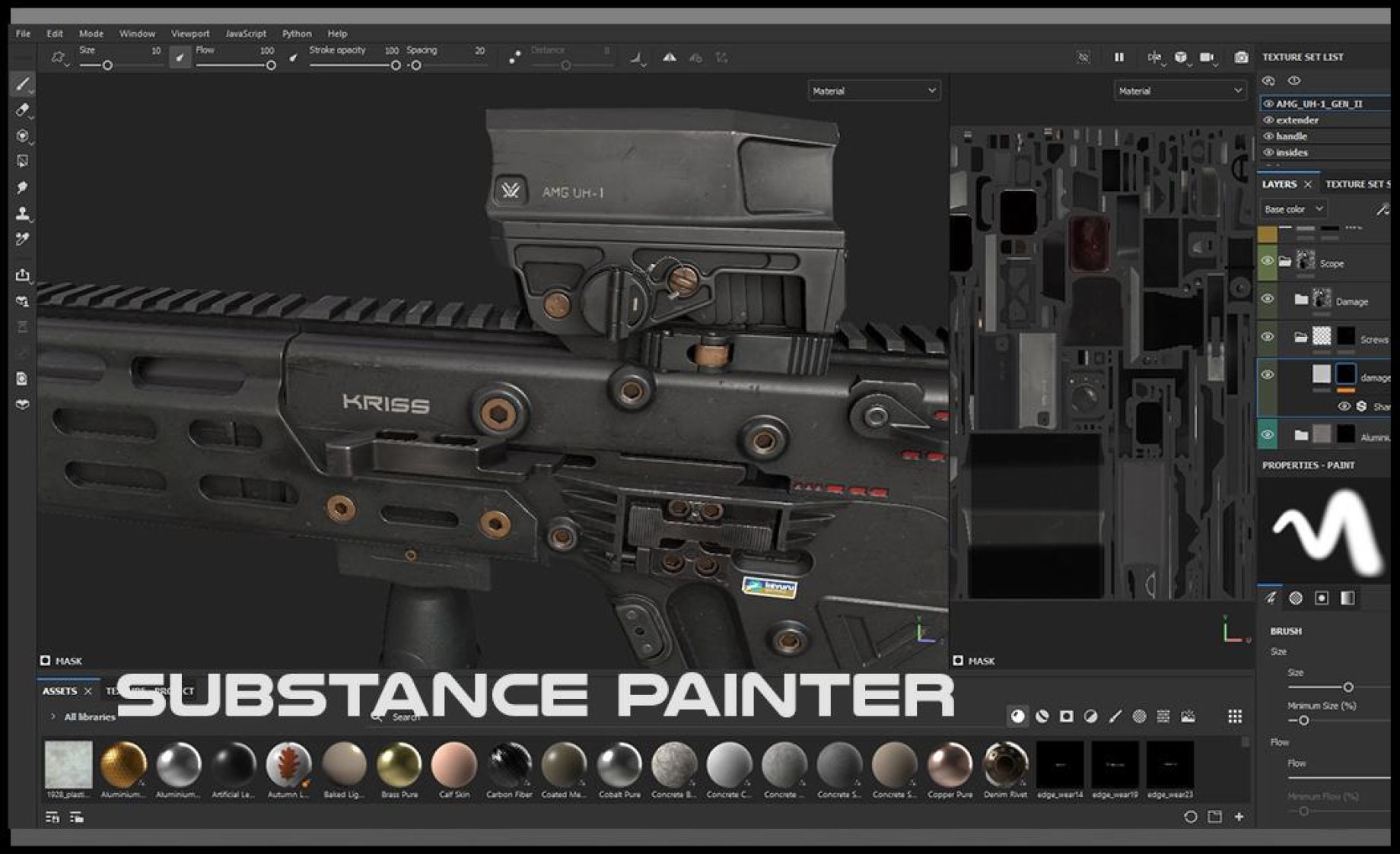Select the Brass Pure material

(x=399, y=770)
